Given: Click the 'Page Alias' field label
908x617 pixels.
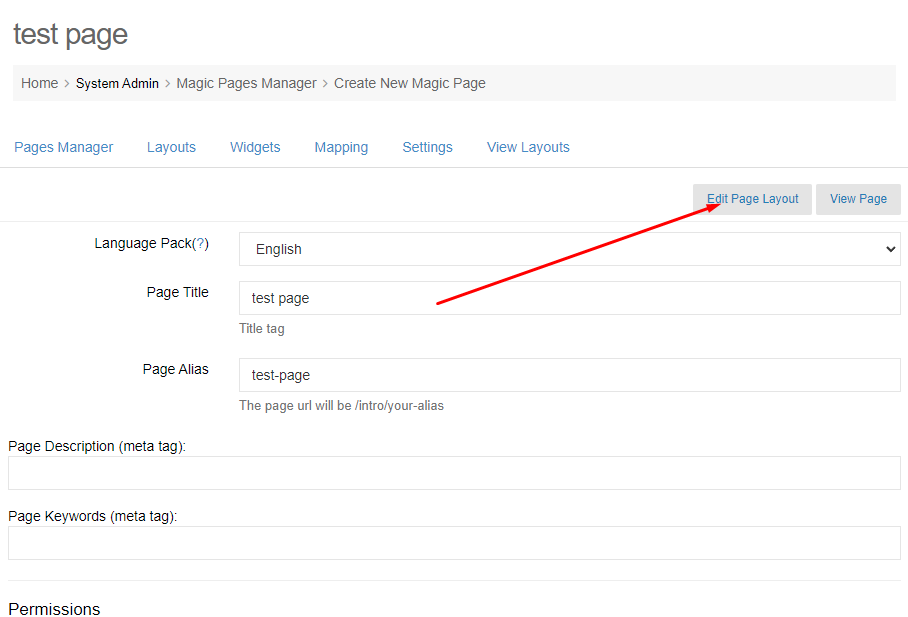Looking at the screenshot, I should point(175,369).
